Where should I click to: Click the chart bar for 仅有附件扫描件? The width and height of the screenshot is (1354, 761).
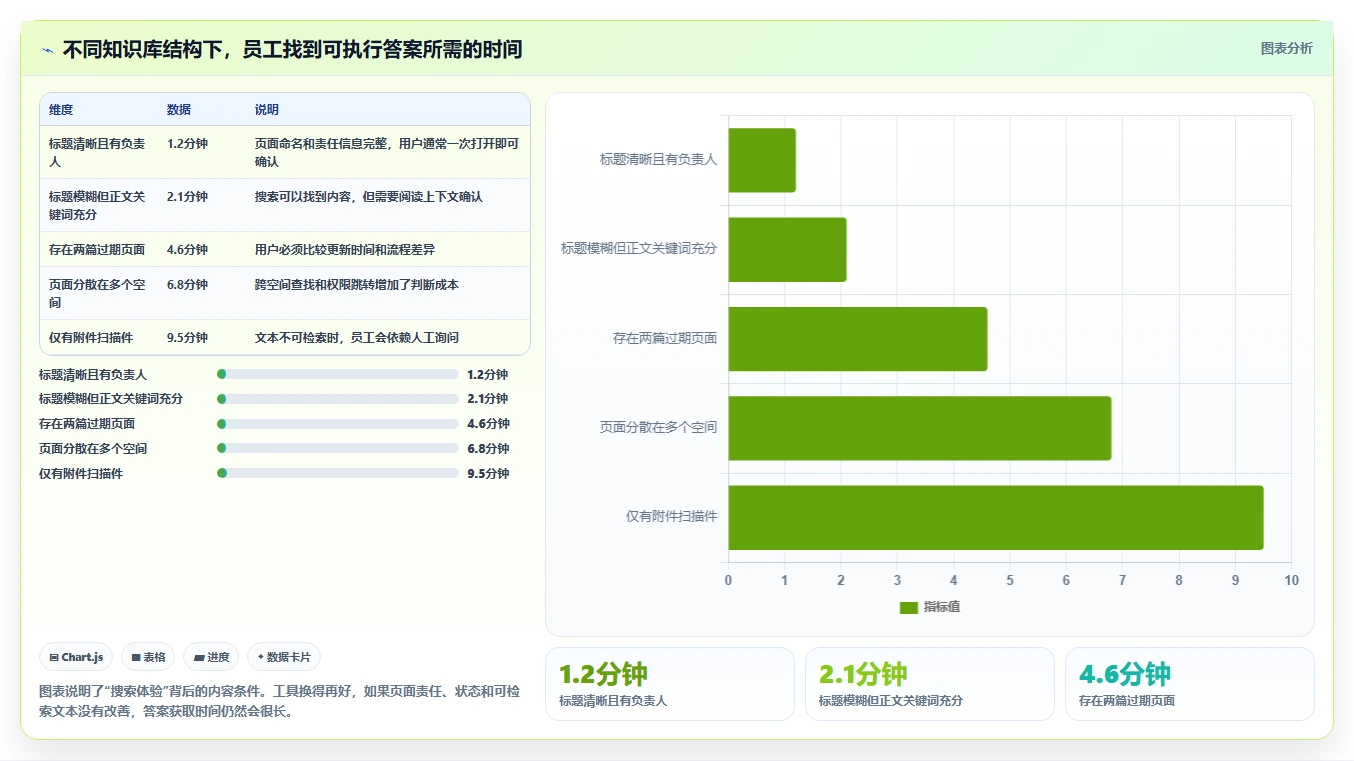coord(996,517)
